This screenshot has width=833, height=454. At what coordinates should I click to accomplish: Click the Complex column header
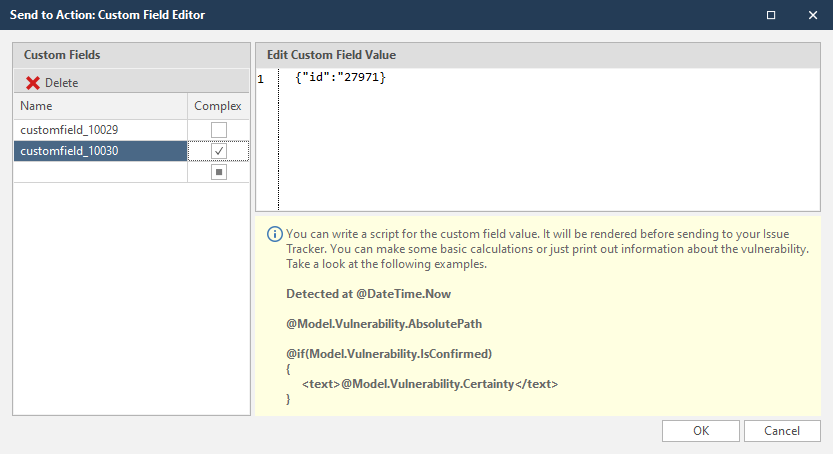click(x=217, y=106)
